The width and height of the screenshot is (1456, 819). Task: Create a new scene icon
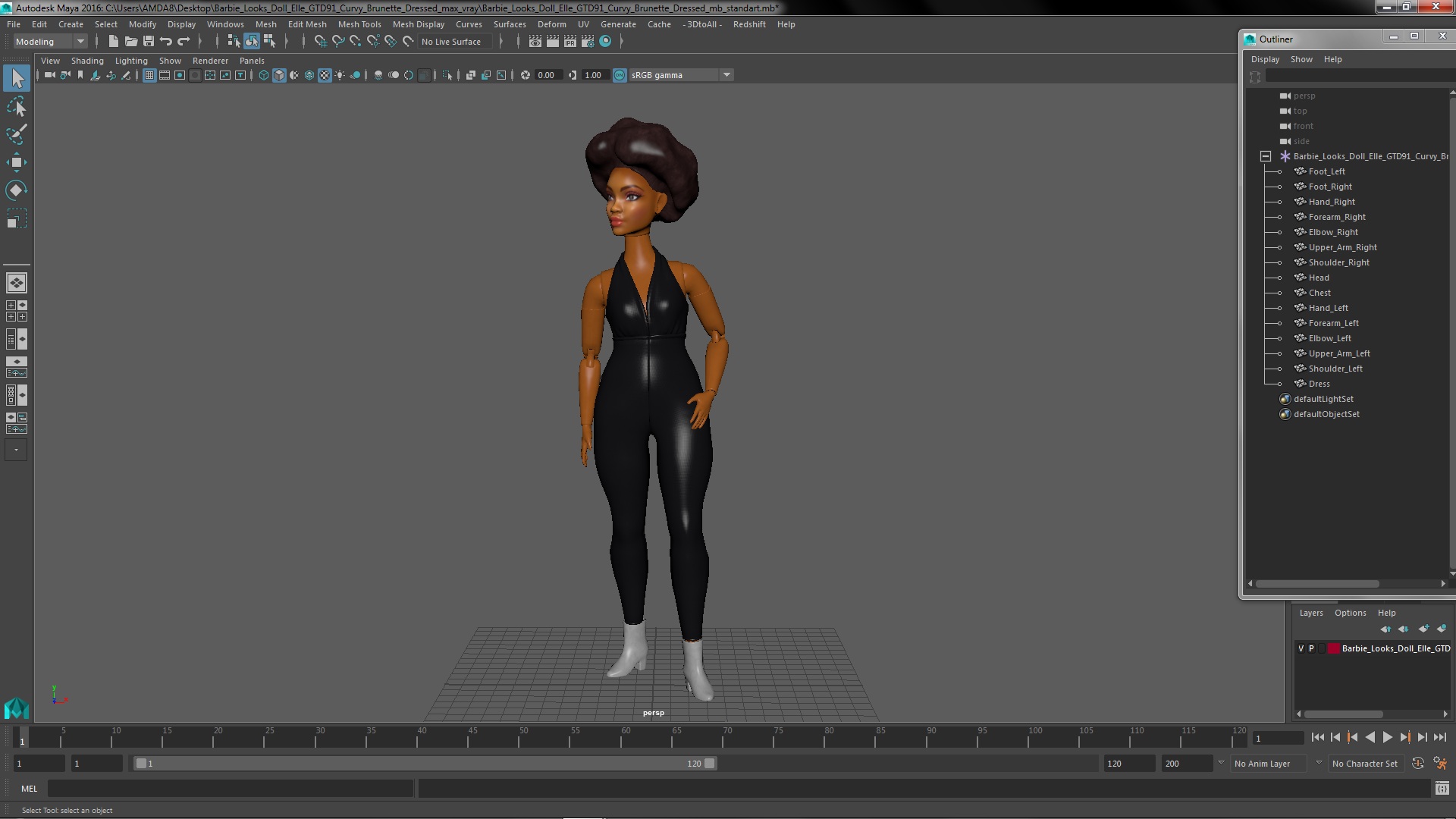[x=113, y=41]
